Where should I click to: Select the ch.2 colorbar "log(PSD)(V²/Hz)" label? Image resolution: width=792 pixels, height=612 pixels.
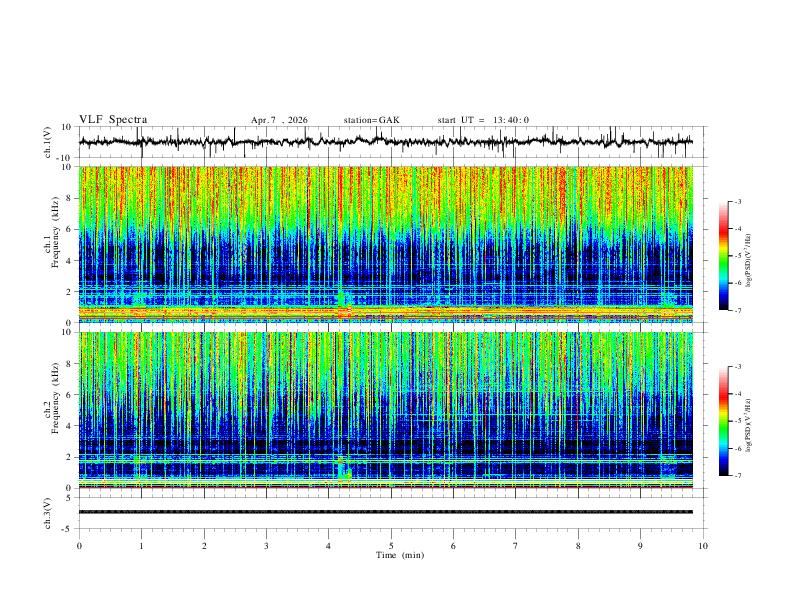pos(749,426)
